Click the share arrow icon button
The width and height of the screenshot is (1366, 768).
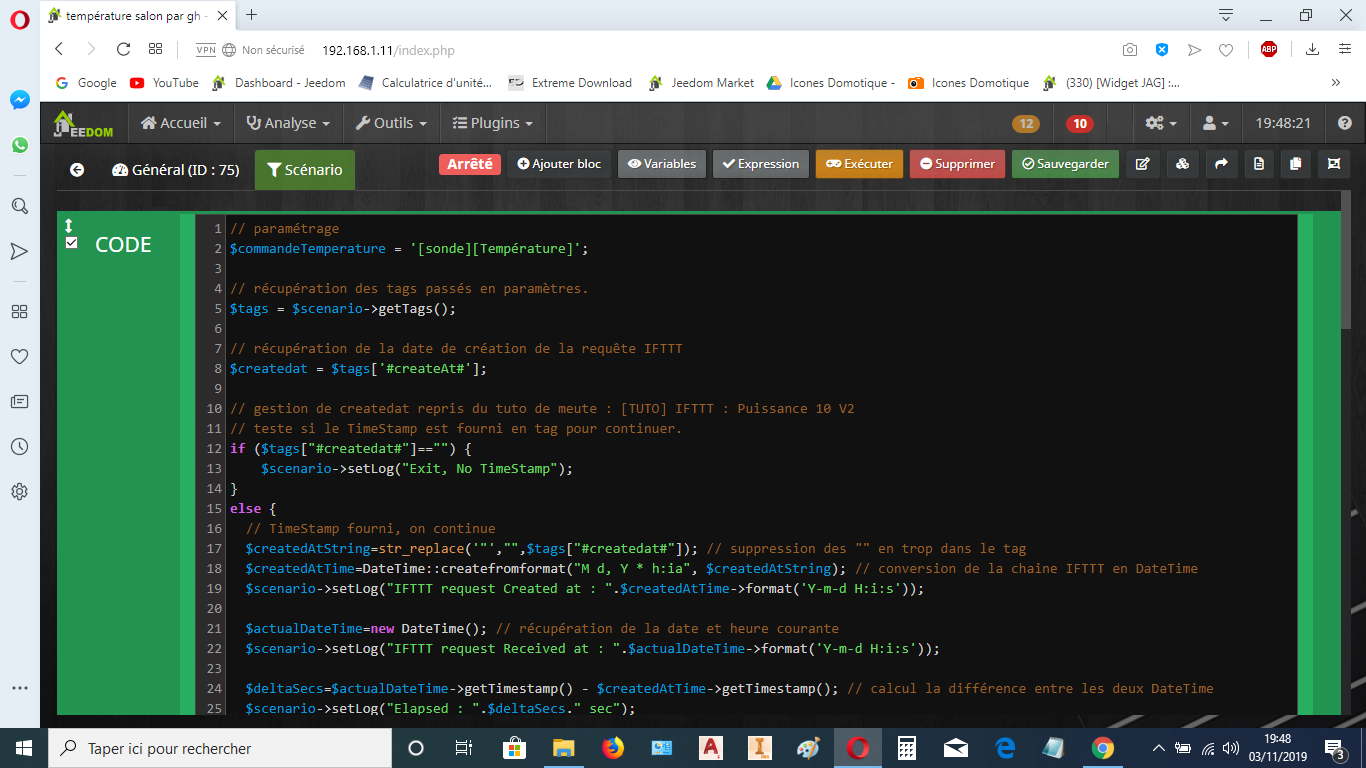[x=1221, y=164]
